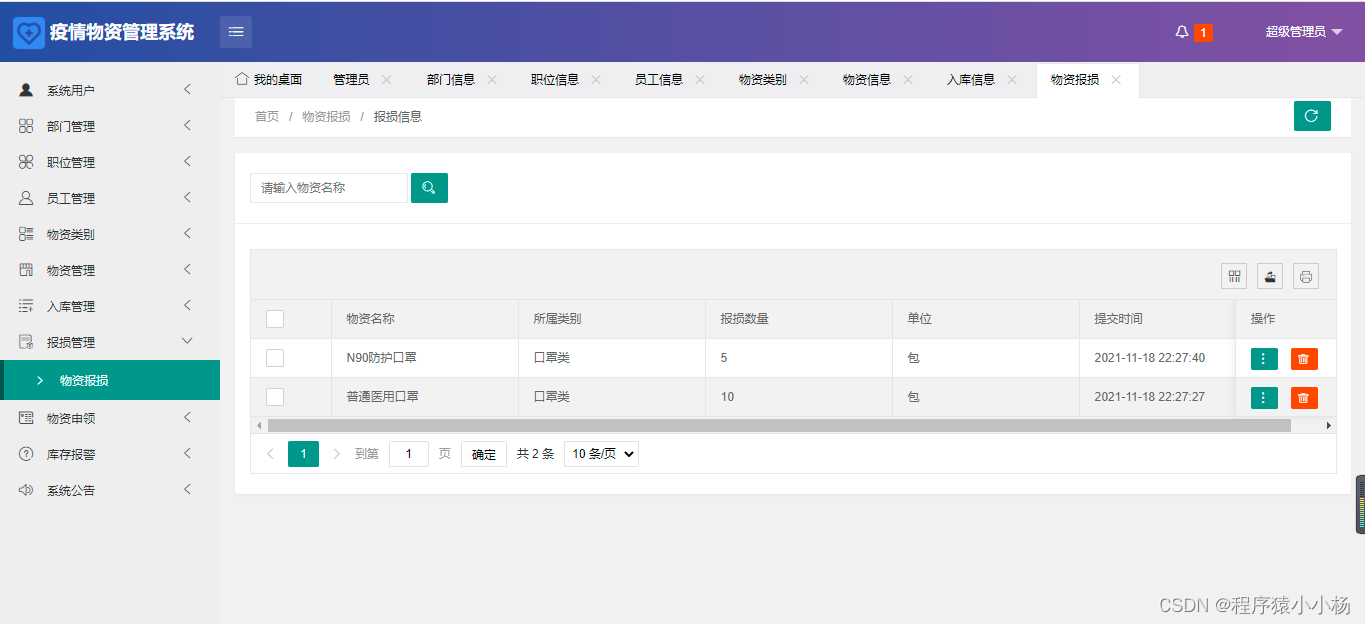Click the 系统用户 person icon

[x=26, y=90]
